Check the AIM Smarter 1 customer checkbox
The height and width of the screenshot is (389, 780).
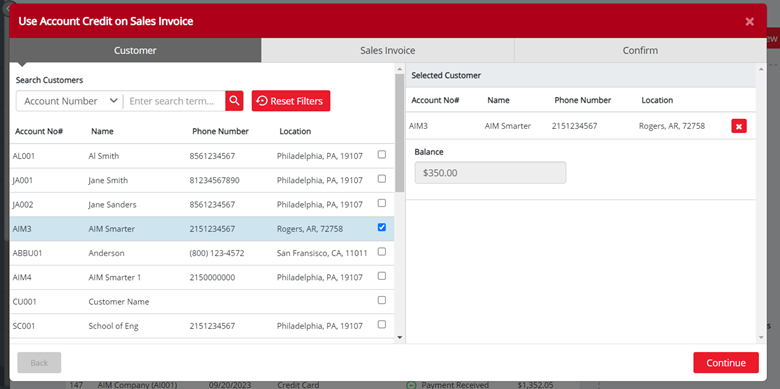click(382, 276)
